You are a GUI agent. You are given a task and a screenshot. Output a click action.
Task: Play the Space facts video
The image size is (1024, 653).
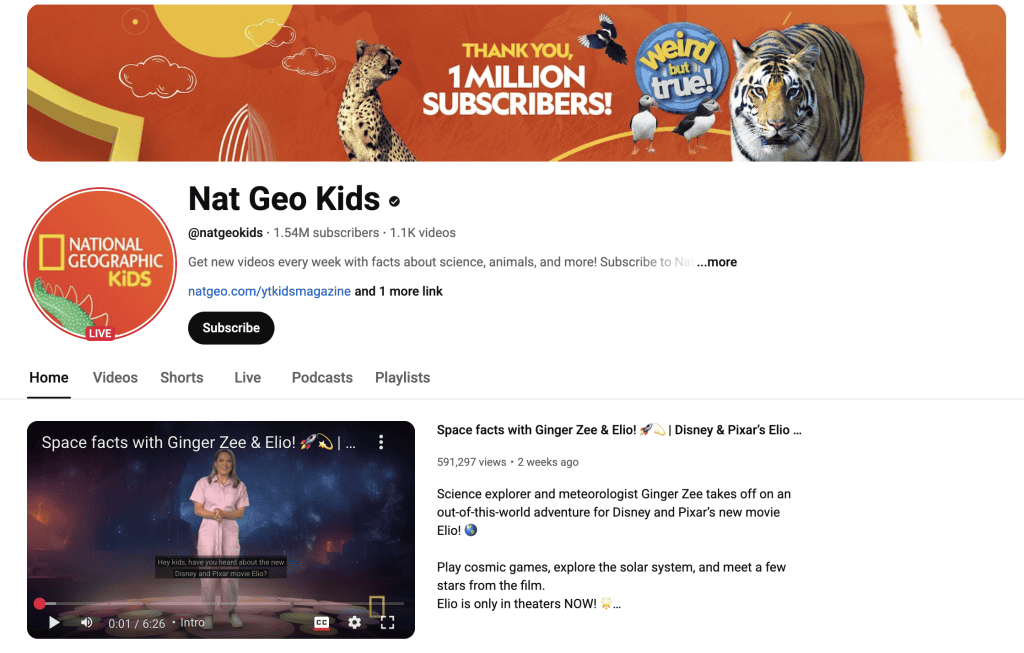point(54,622)
